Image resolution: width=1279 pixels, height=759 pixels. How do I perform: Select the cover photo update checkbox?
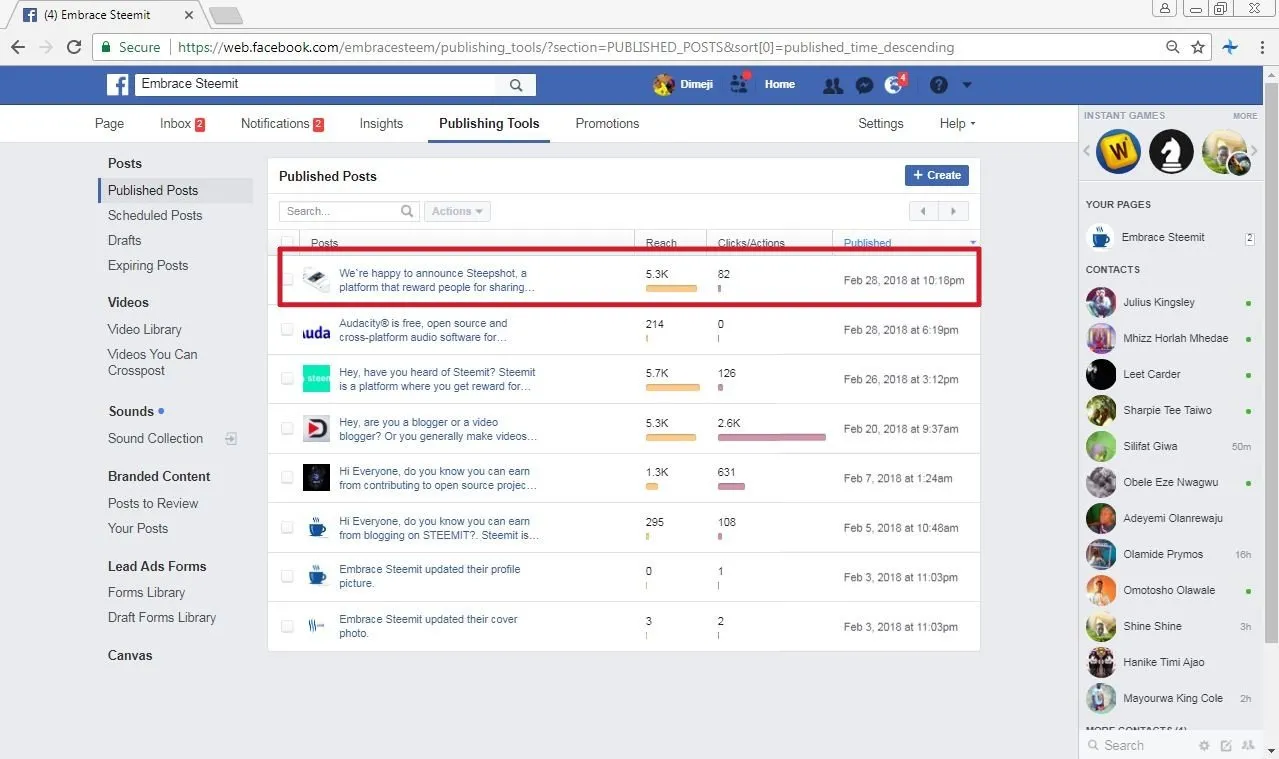(287, 626)
